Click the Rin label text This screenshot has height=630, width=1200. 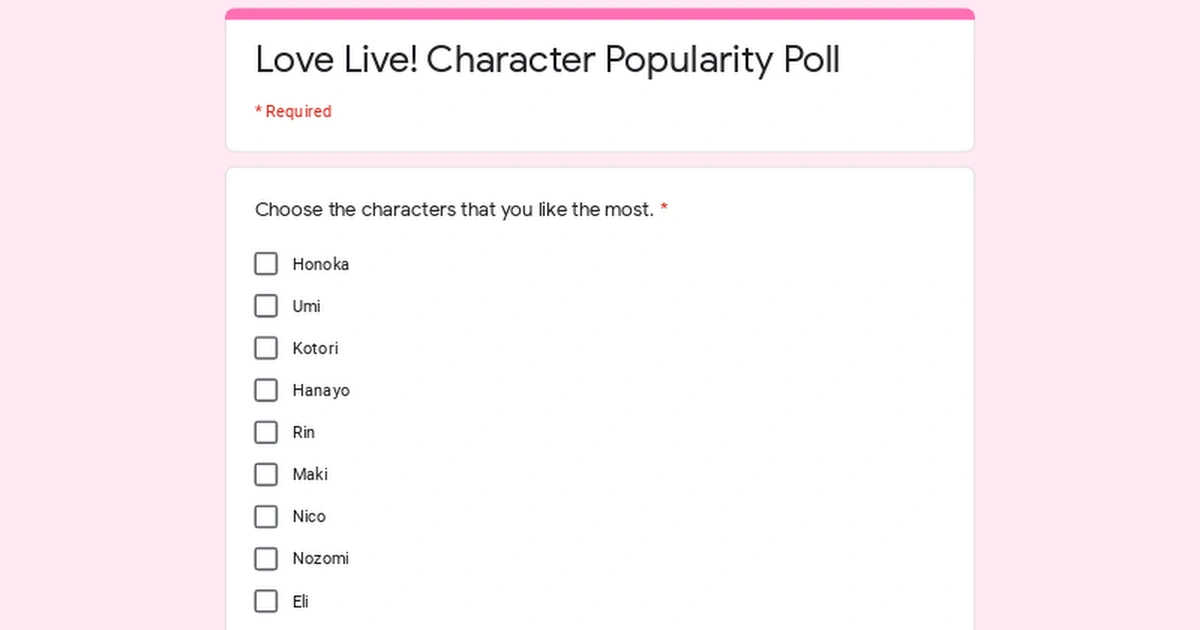pyautogui.click(x=304, y=432)
